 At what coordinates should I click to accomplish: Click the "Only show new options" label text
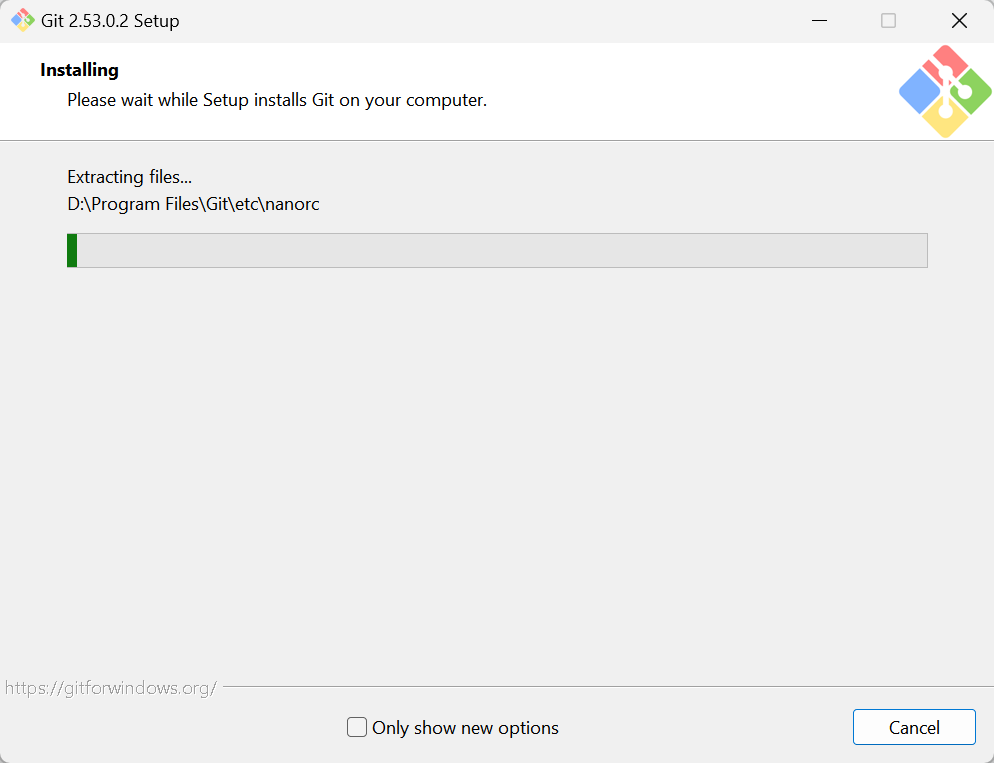pos(465,728)
